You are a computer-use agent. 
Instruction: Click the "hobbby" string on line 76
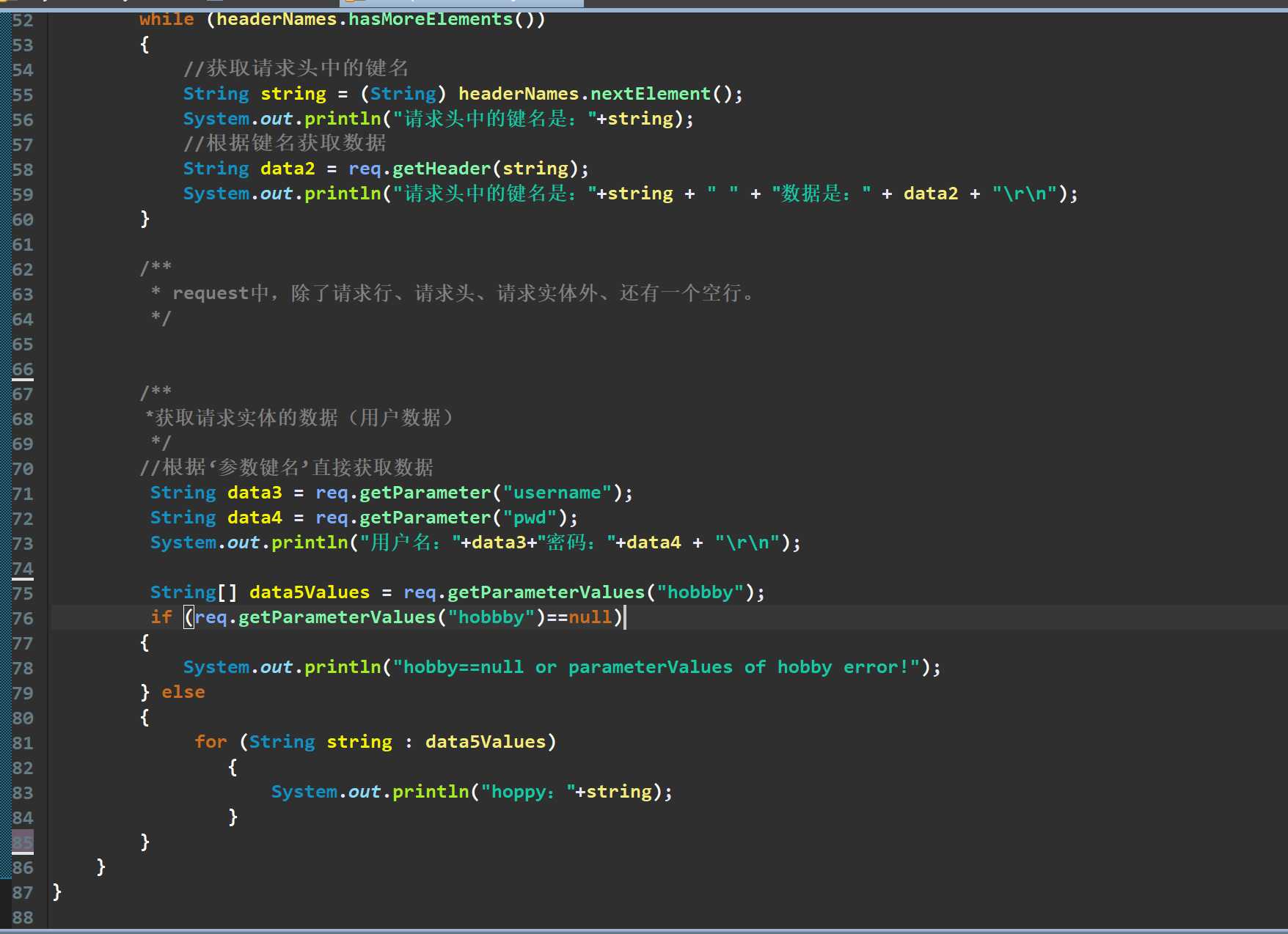(491, 617)
